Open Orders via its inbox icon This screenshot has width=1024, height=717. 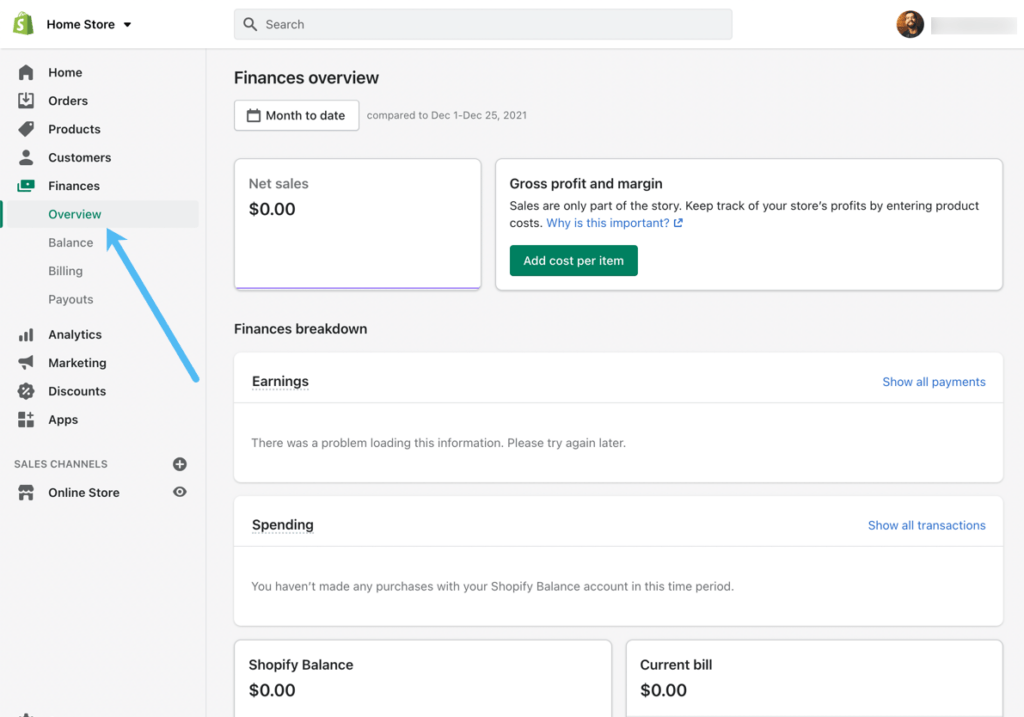coord(26,101)
